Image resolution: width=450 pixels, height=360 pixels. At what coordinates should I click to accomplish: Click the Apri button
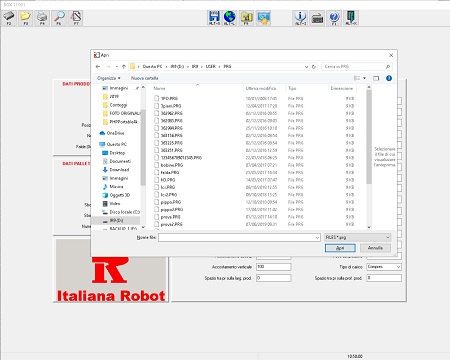pos(340,248)
